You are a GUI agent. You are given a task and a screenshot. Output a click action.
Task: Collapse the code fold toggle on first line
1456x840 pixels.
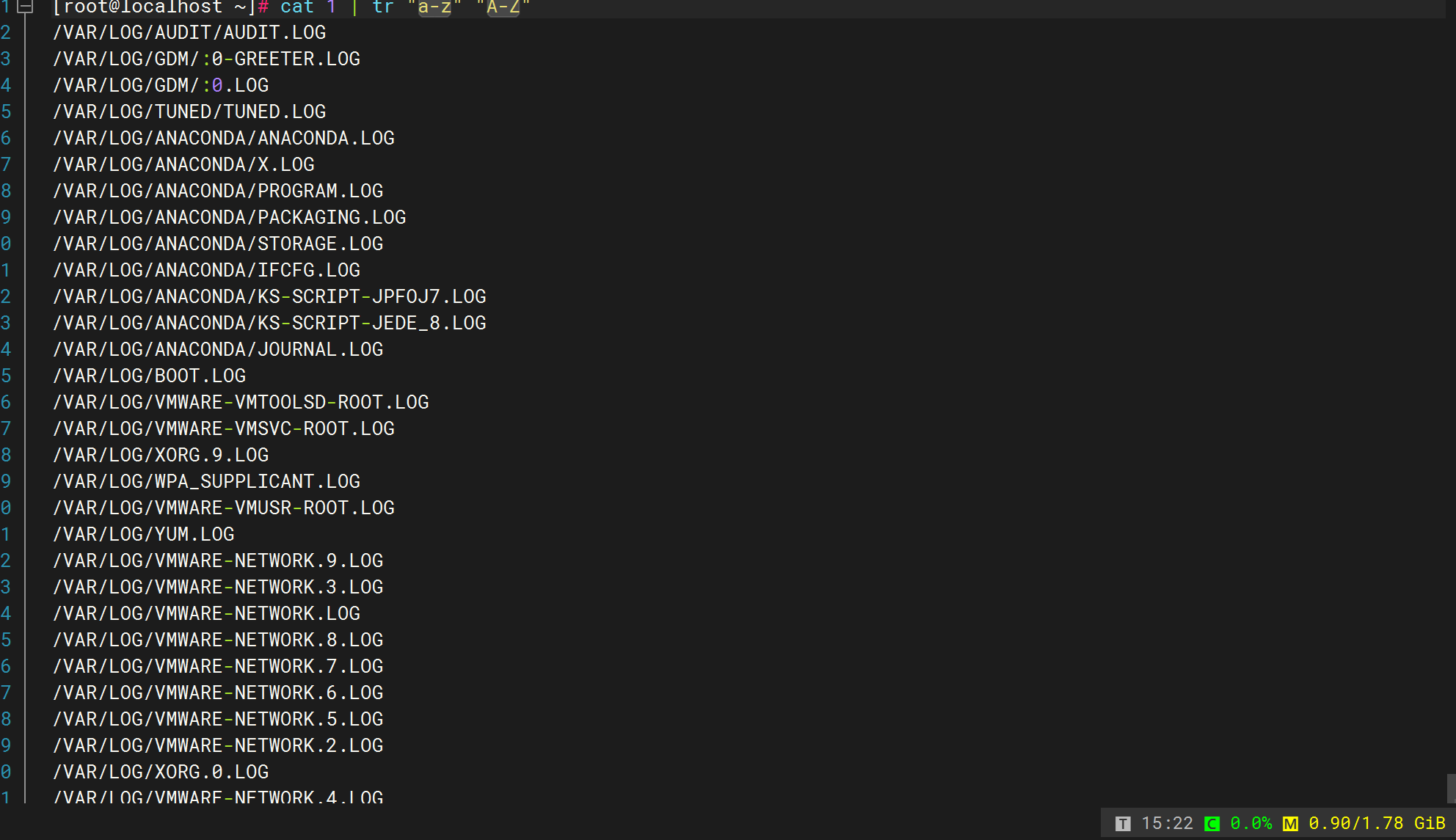[25, 7]
